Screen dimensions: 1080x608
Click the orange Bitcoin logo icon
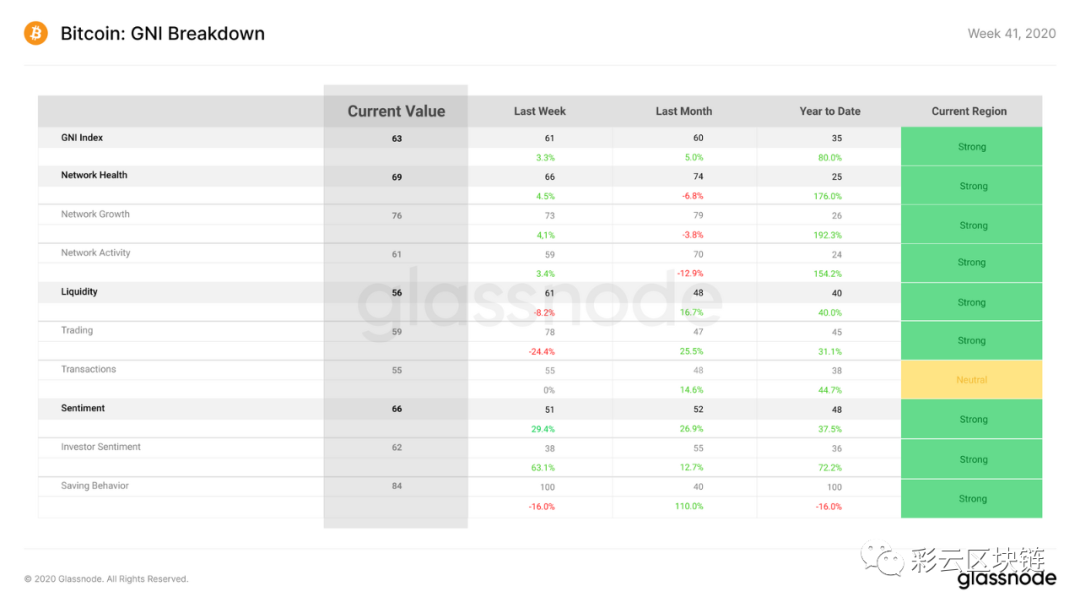(36, 33)
